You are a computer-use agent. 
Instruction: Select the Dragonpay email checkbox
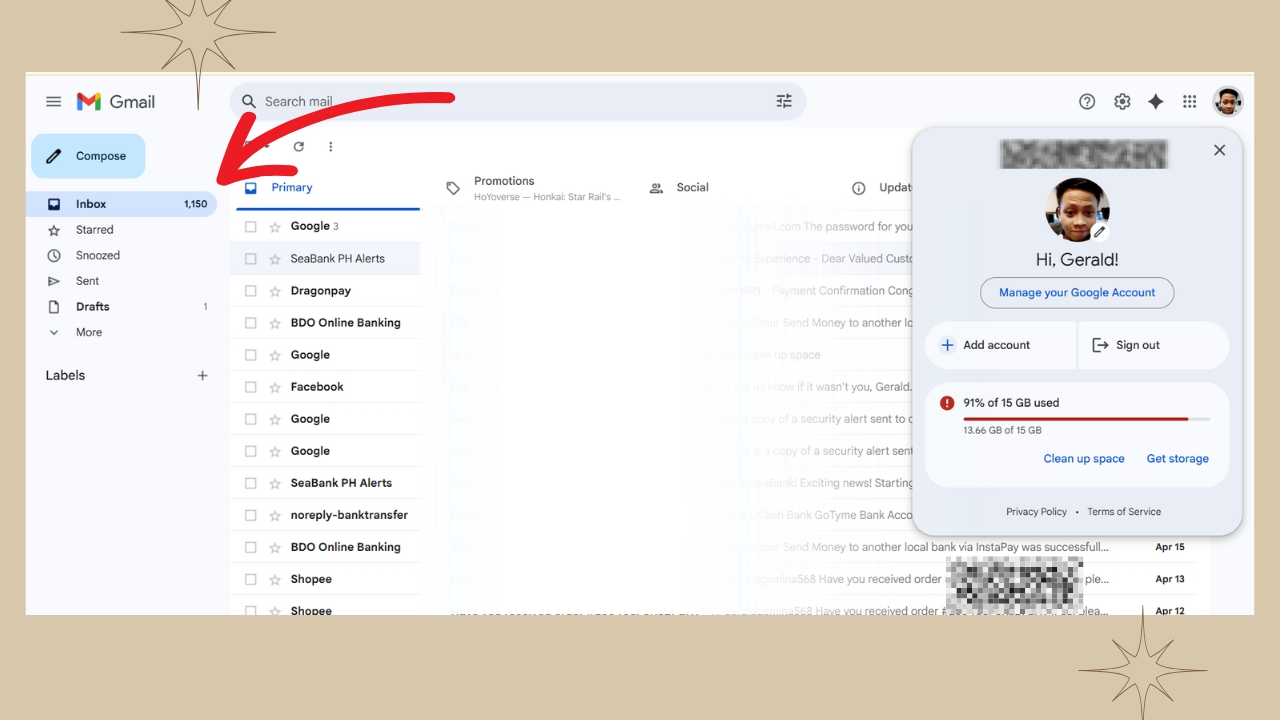[251, 291]
